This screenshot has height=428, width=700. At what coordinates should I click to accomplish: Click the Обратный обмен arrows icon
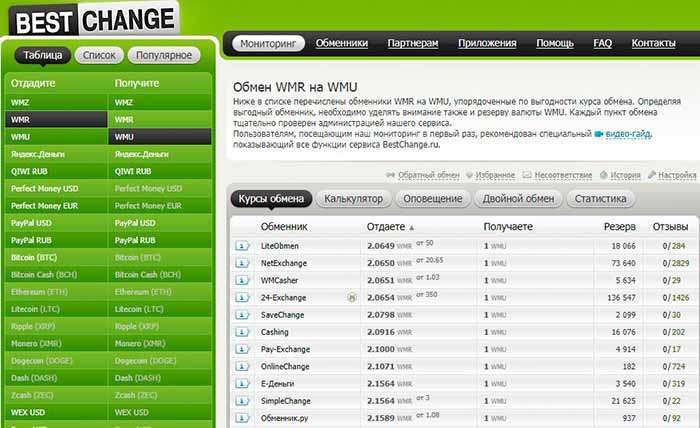pos(391,175)
